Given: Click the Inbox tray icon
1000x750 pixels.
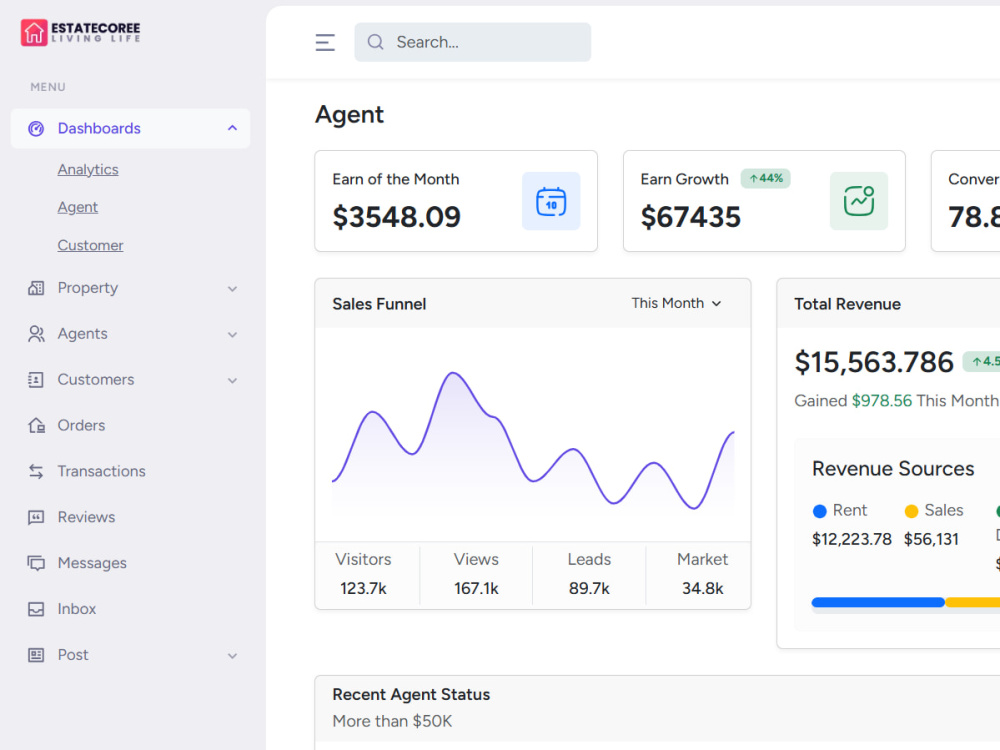Looking at the screenshot, I should tap(36, 609).
